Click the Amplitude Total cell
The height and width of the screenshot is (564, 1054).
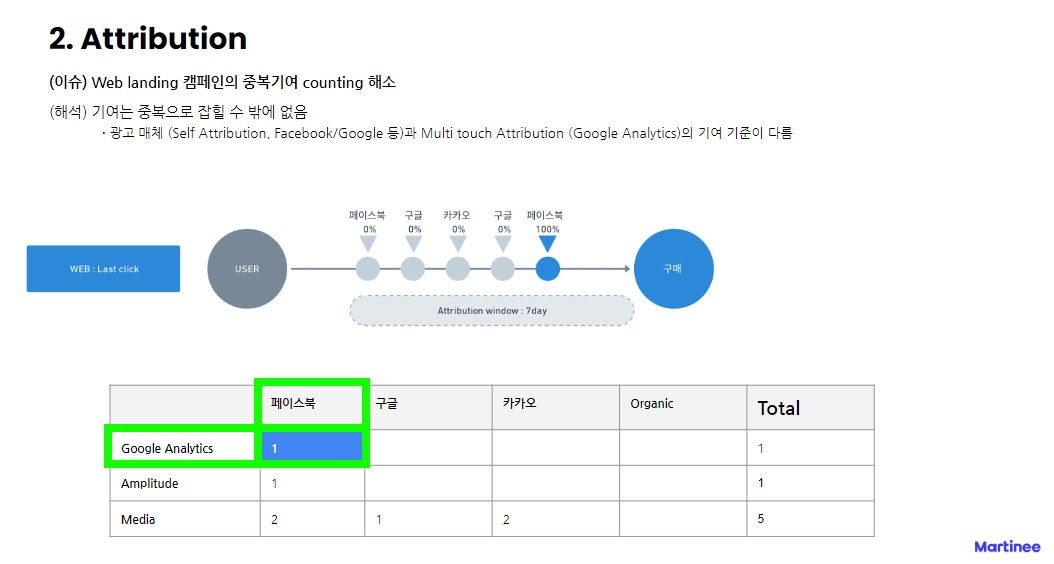tap(811, 483)
